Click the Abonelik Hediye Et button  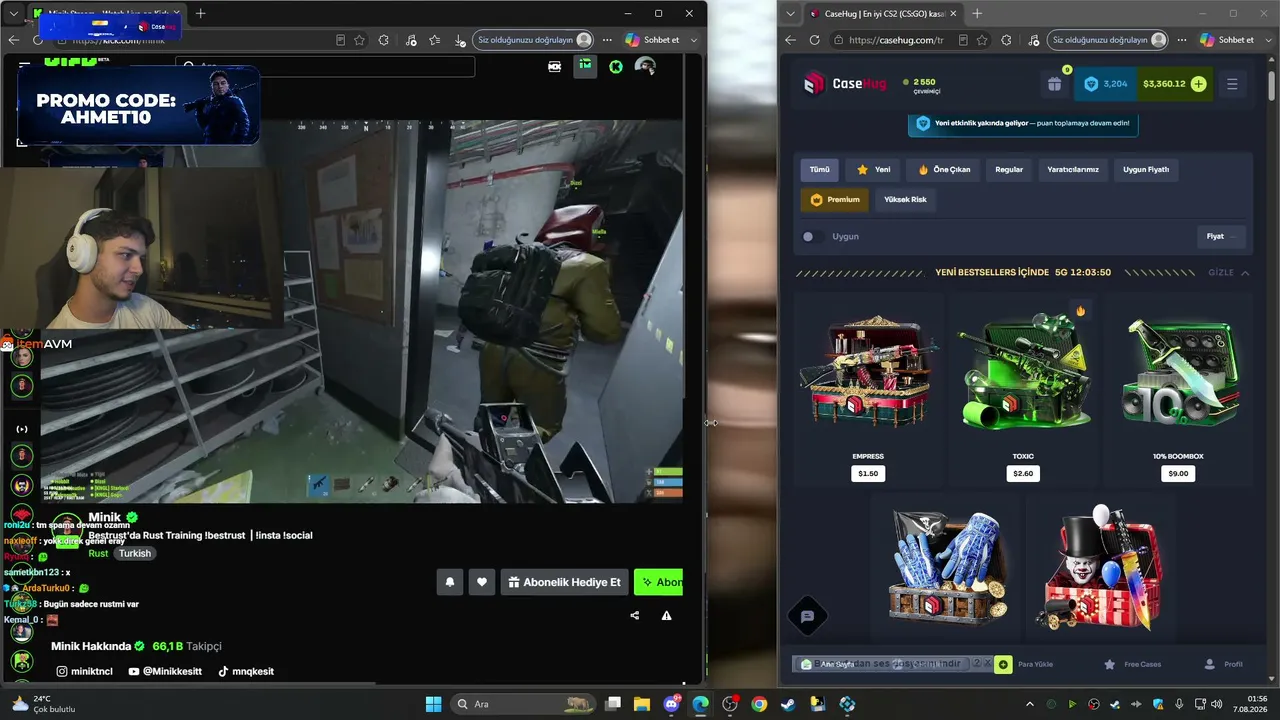pyautogui.click(x=566, y=582)
